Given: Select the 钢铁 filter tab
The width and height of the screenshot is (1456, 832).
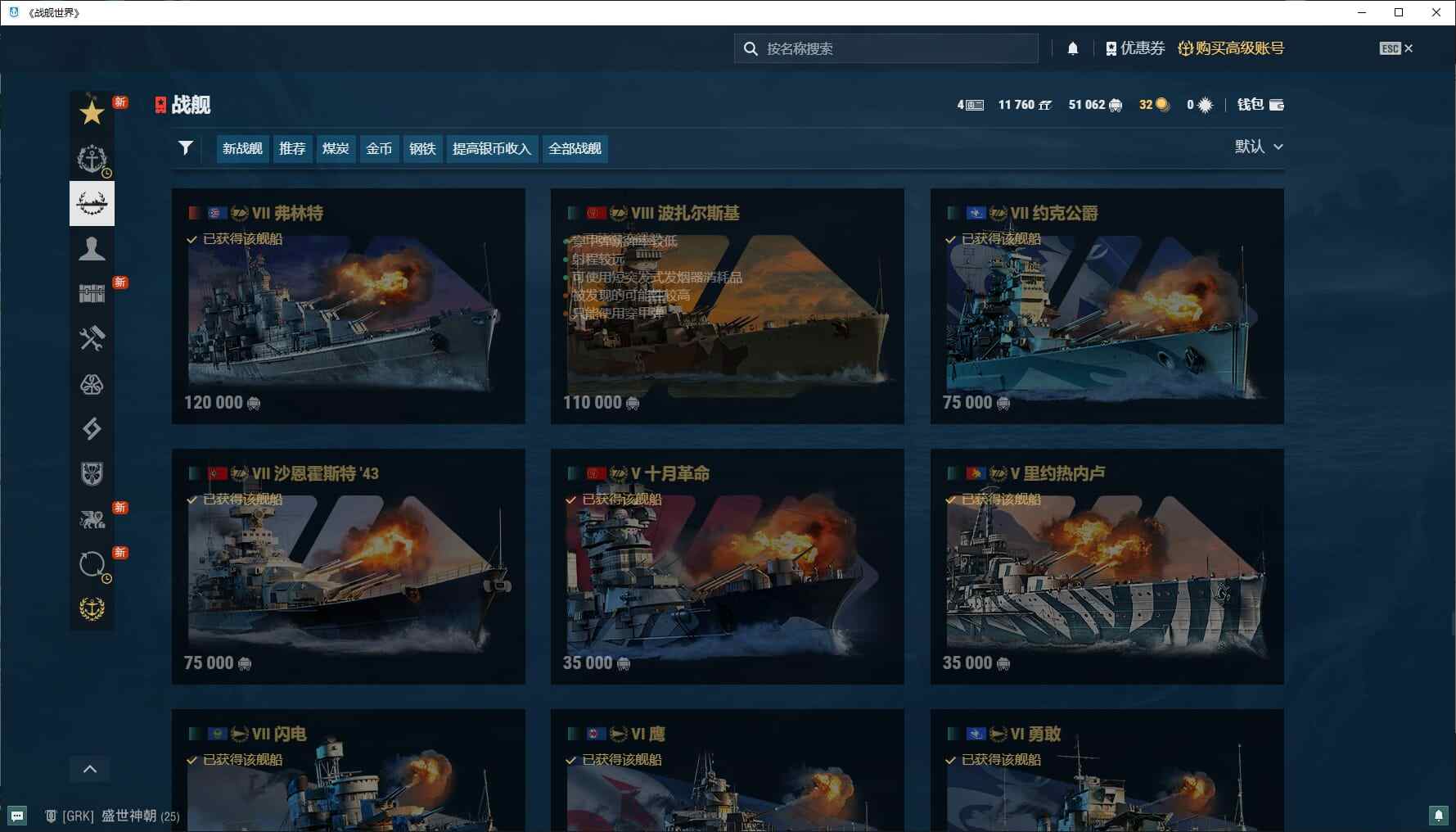Looking at the screenshot, I should pyautogui.click(x=422, y=148).
